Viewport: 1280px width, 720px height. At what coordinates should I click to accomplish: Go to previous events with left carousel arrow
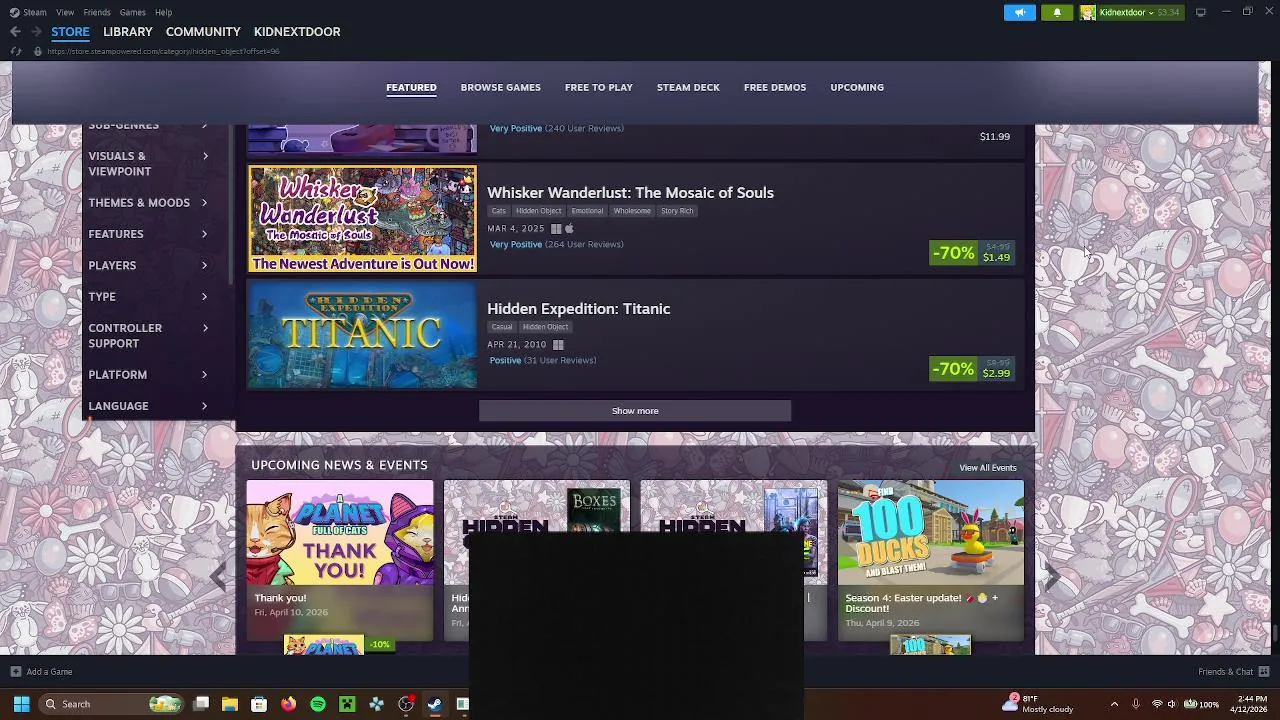(x=219, y=575)
